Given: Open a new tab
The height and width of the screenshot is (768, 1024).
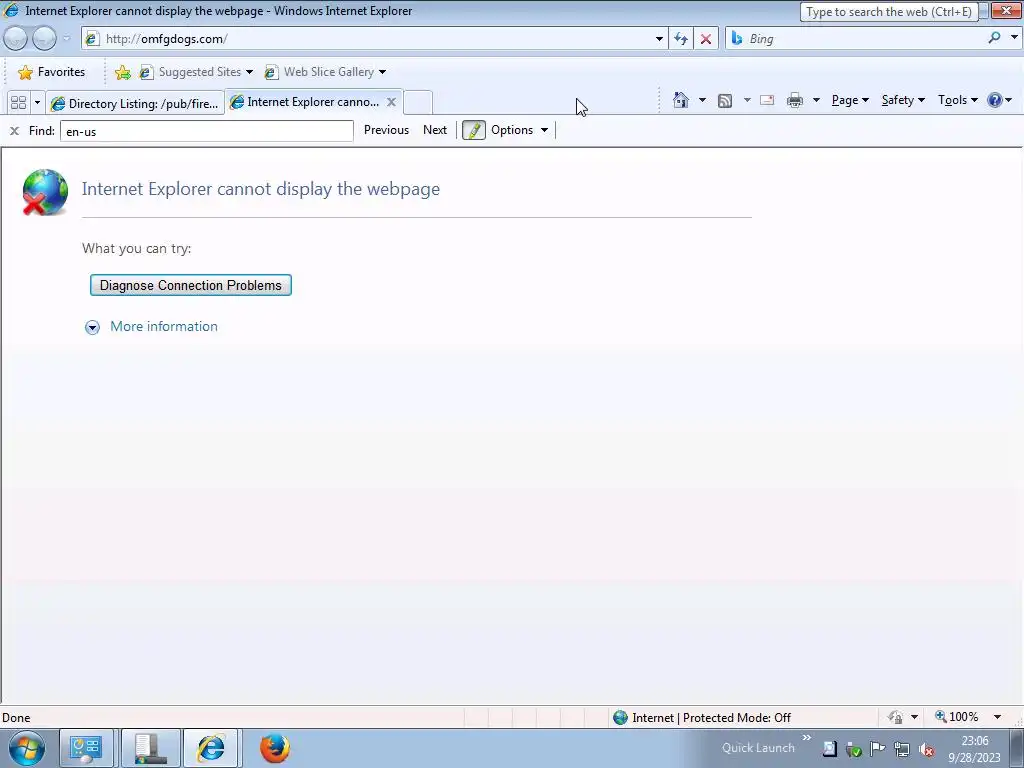Looking at the screenshot, I should [x=418, y=103].
